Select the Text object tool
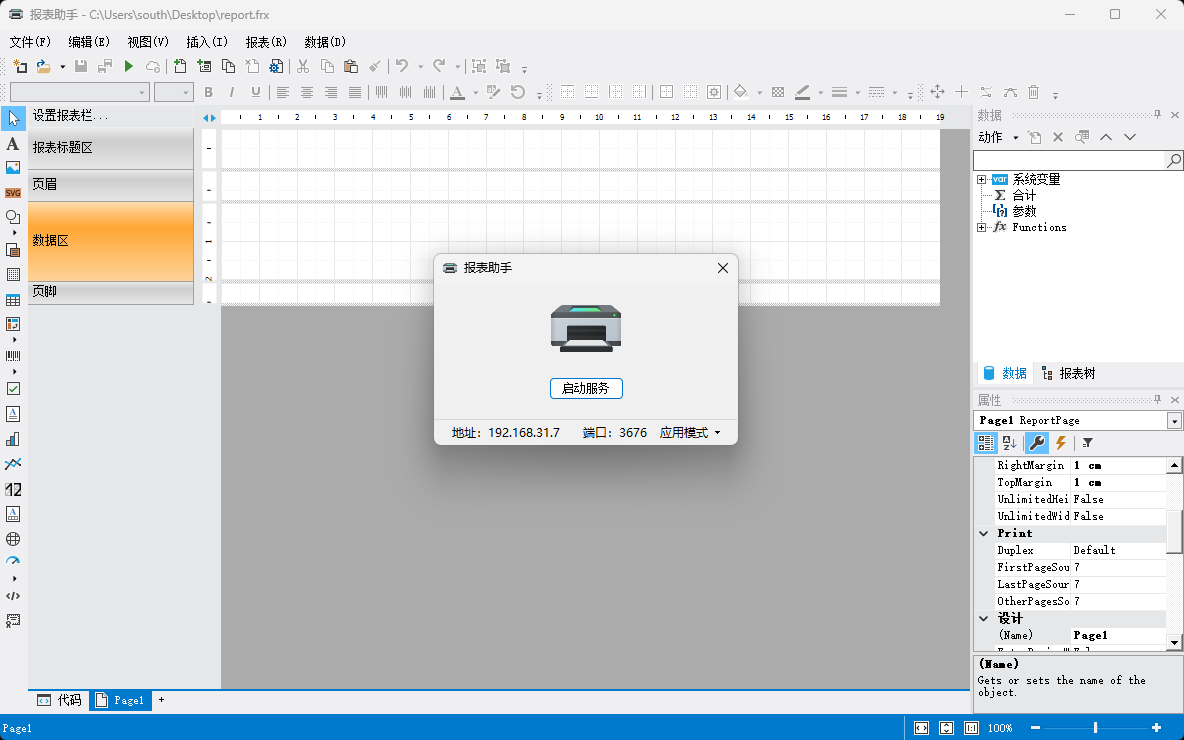The width and height of the screenshot is (1184, 740). click(13, 144)
